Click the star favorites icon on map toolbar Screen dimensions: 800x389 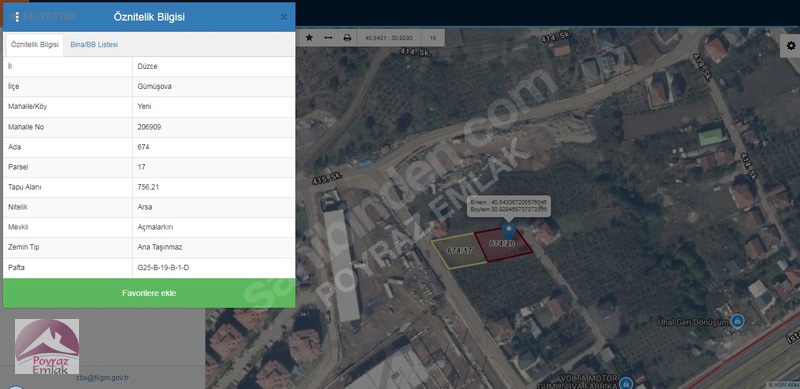[x=309, y=38]
